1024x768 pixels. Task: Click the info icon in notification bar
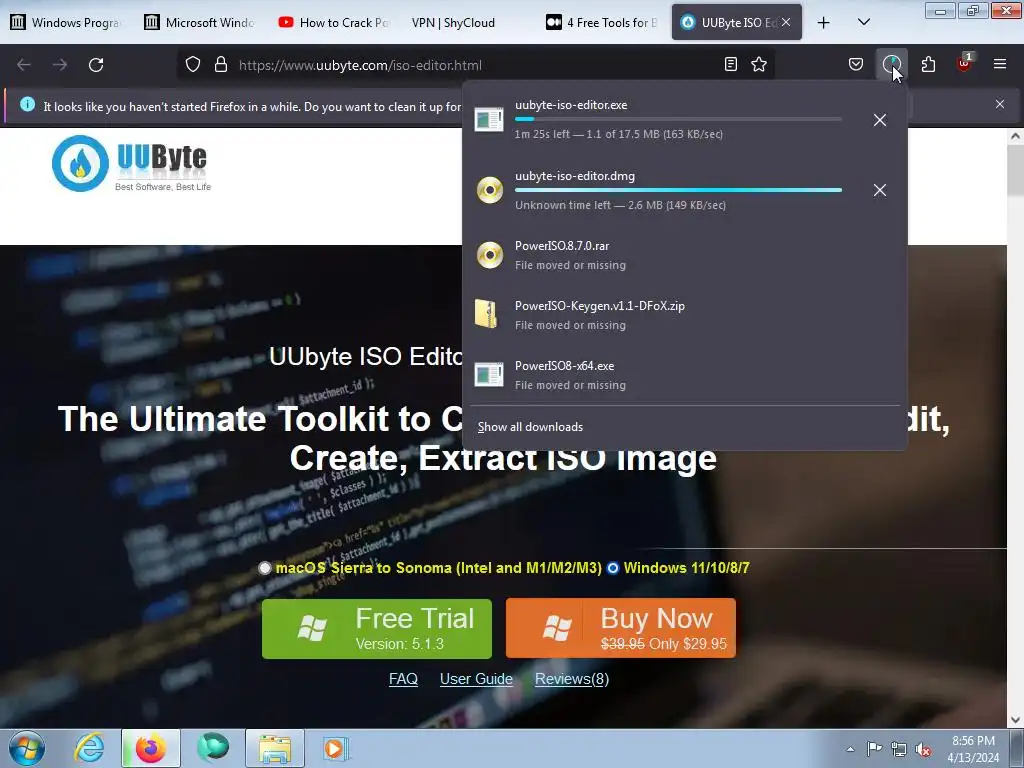click(27, 104)
